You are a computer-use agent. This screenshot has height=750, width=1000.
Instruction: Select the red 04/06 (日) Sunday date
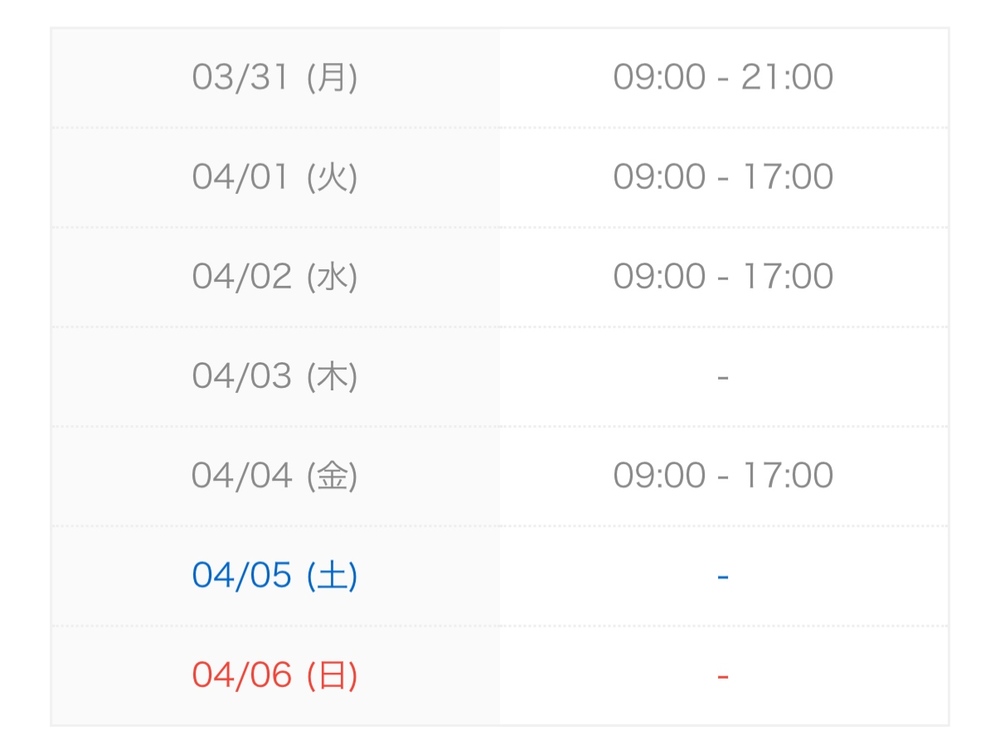[275, 675]
